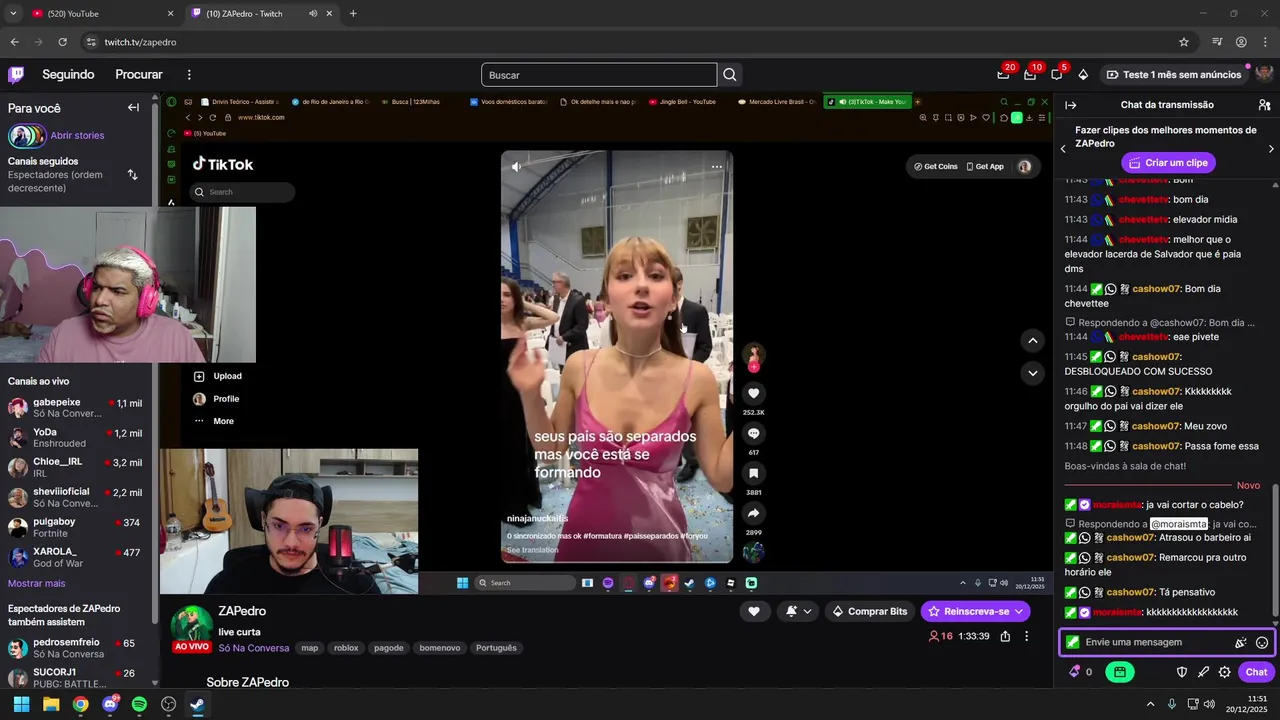1280x720 pixels.
Task: Open the notification bell dropdown for ZAPedro
Action: [797, 611]
